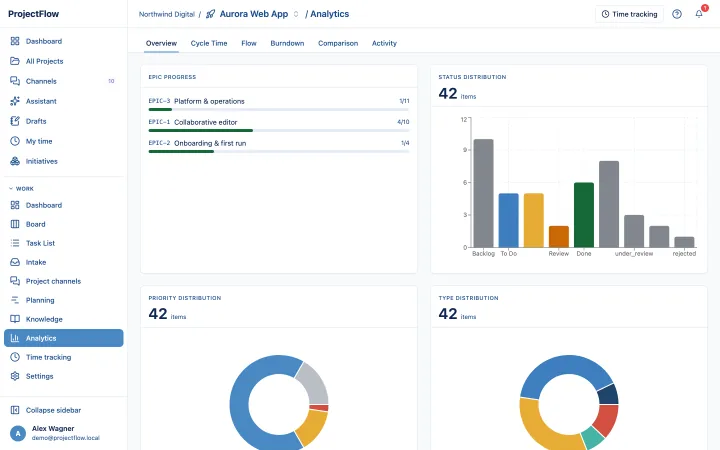Click the orange Review bar
This screenshot has width=720, height=450.
(558, 236)
